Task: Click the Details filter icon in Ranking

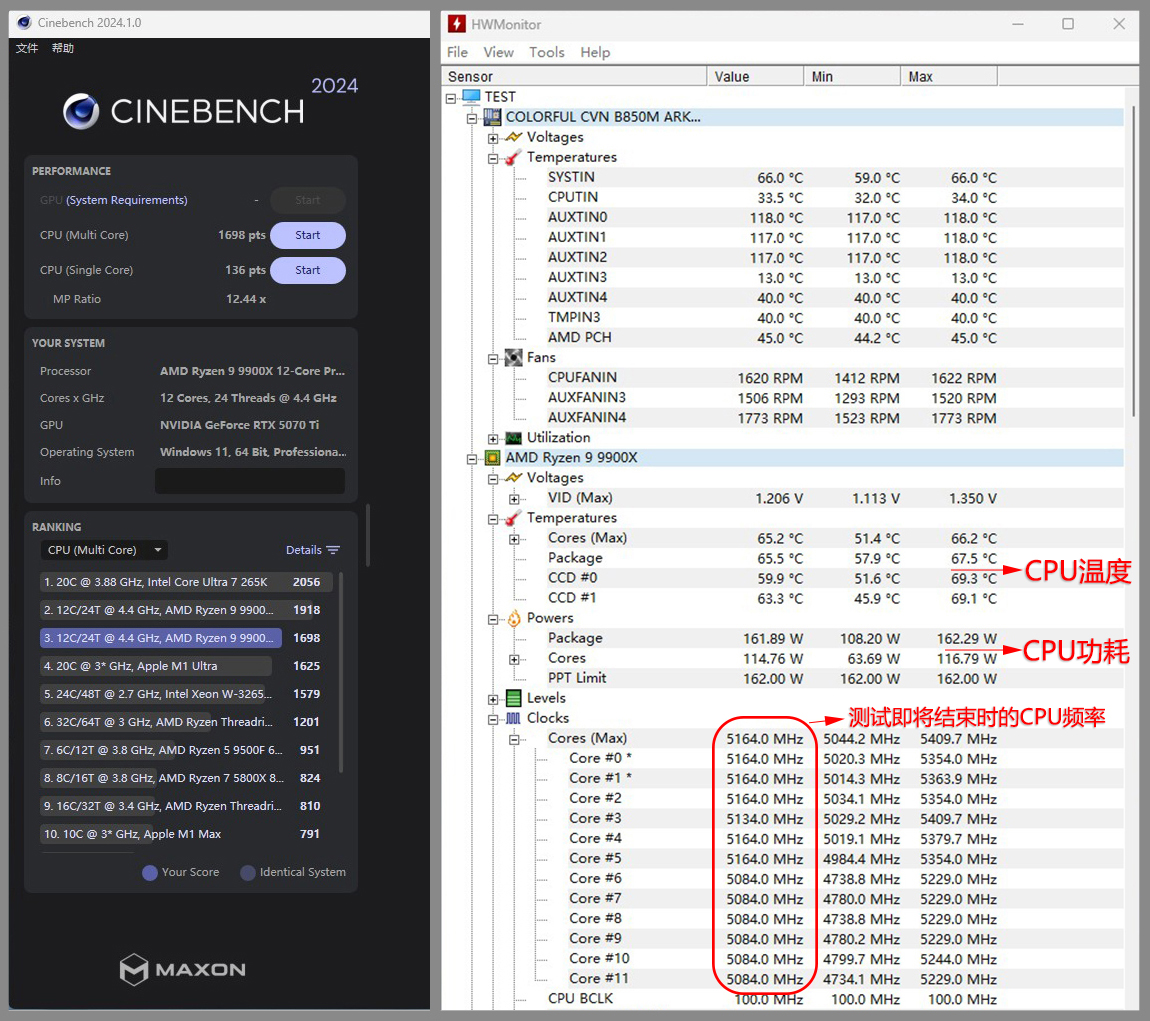Action: 333,550
